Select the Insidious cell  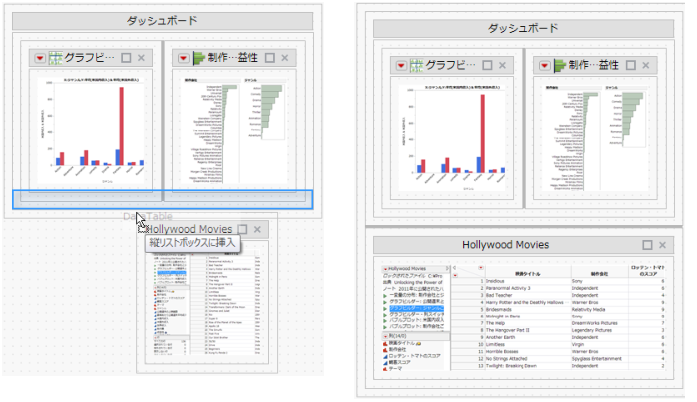click(528, 281)
